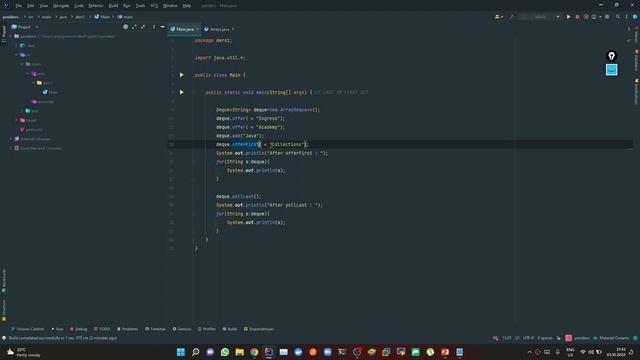Open File Explorer from the taskbar
640x360 pixels.
click(240, 352)
